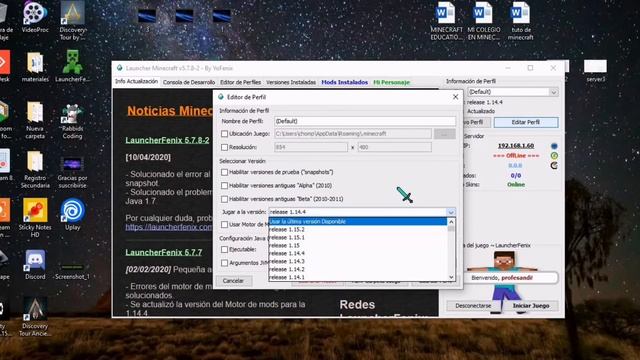The height and width of the screenshot is (360, 640).
Task: Enable the Ubicación Juego checkbox
Action: pos(224,133)
